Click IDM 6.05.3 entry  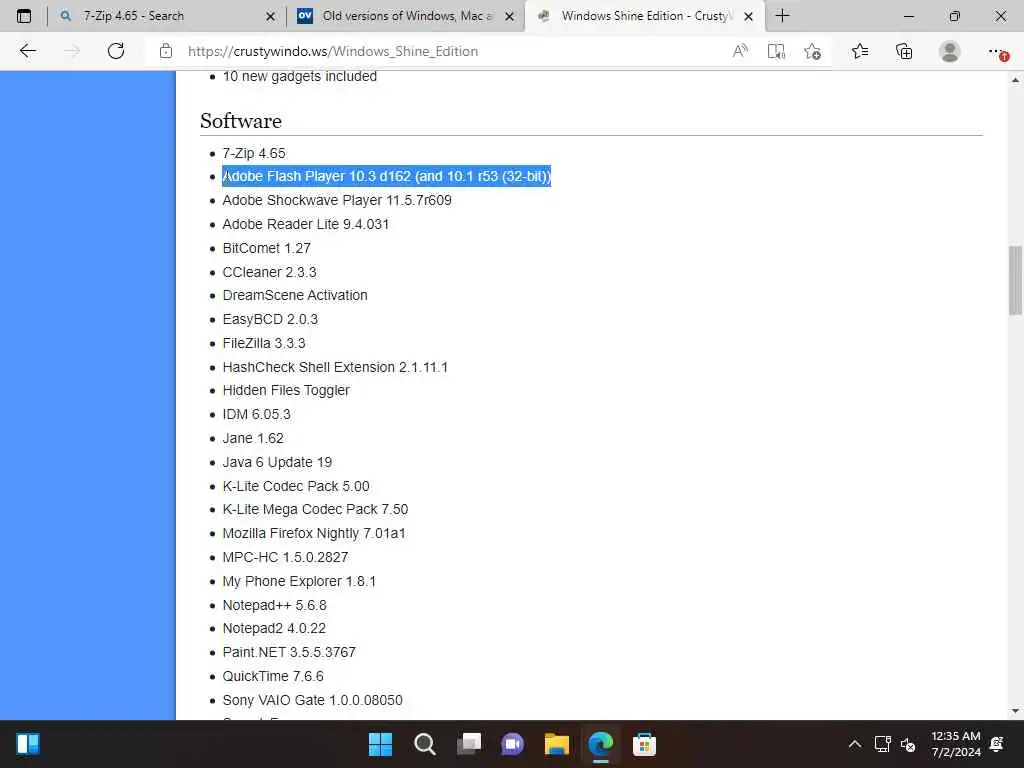point(257,414)
